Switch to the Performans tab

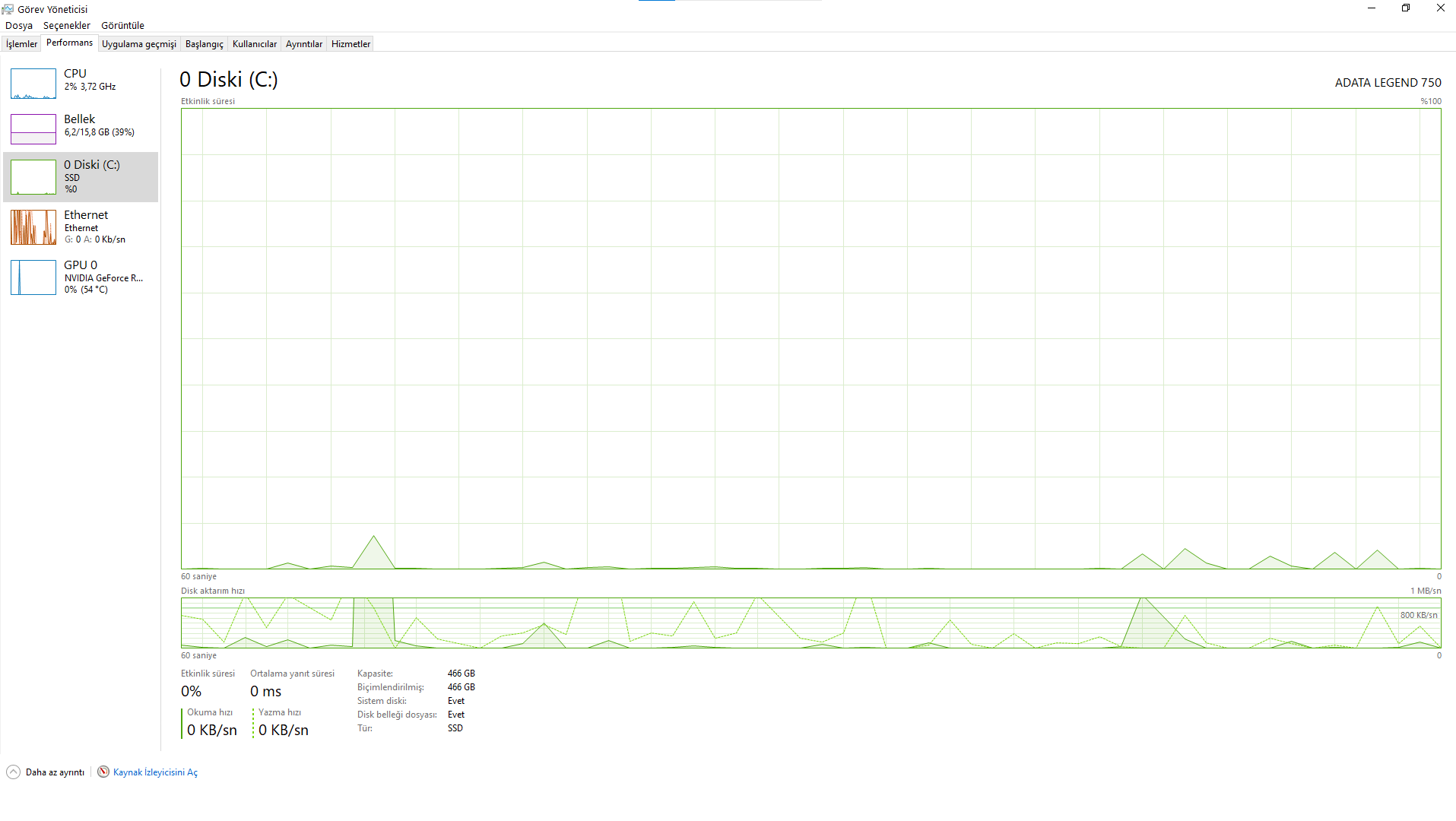(69, 43)
